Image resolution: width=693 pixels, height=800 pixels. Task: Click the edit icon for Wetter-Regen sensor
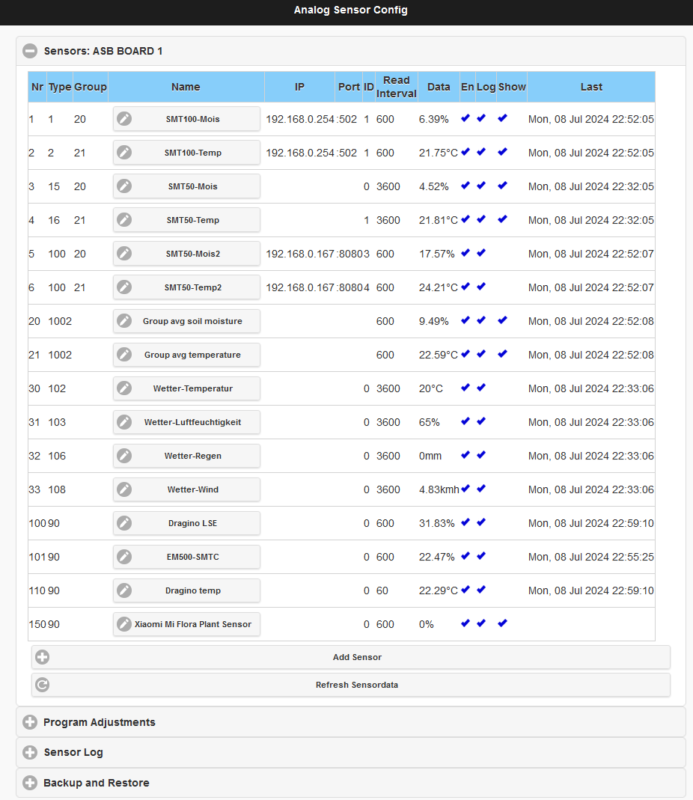point(124,456)
